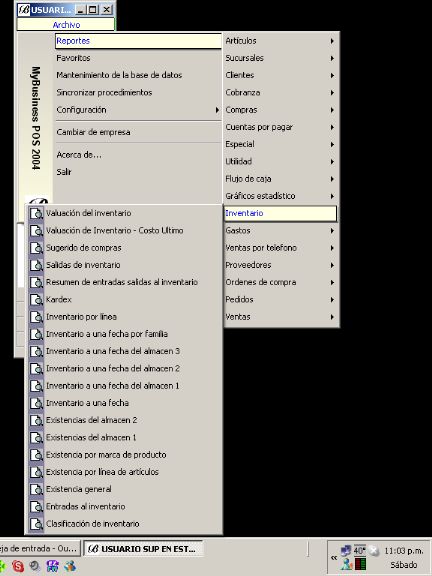The image size is (432, 576).
Task: Expand the Compras submenu arrow
Action: click(332, 110)
